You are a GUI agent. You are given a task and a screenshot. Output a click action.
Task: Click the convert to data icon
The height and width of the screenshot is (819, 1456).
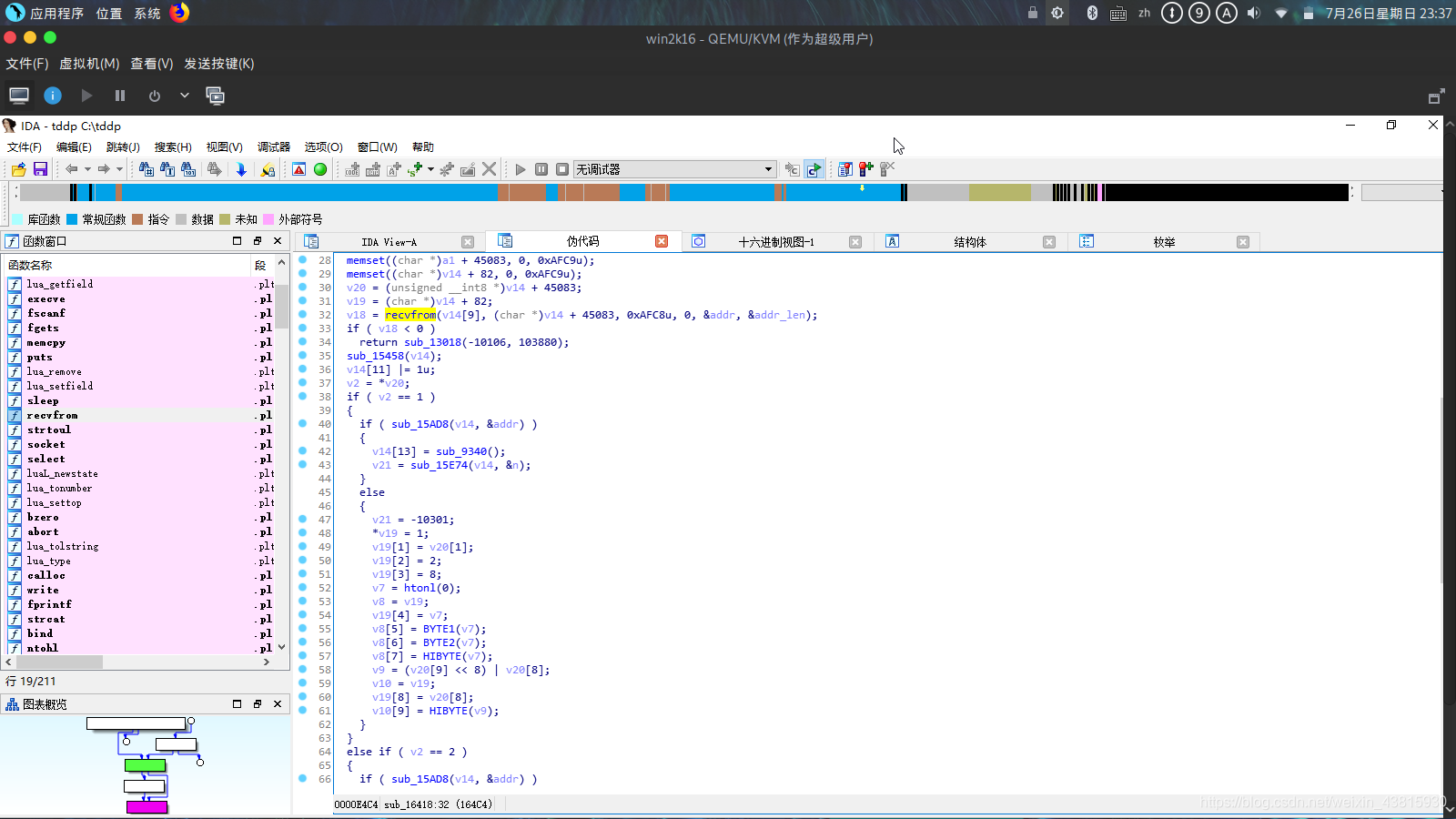[373, 169]
